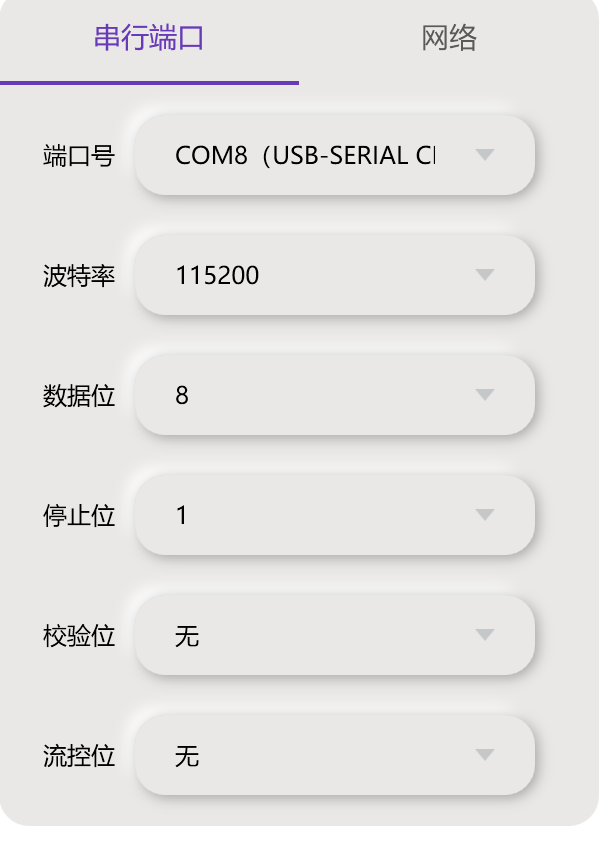Click the 波特率 dropdown arrow icon
The image size is (614, 850).
tap(485, 274)
